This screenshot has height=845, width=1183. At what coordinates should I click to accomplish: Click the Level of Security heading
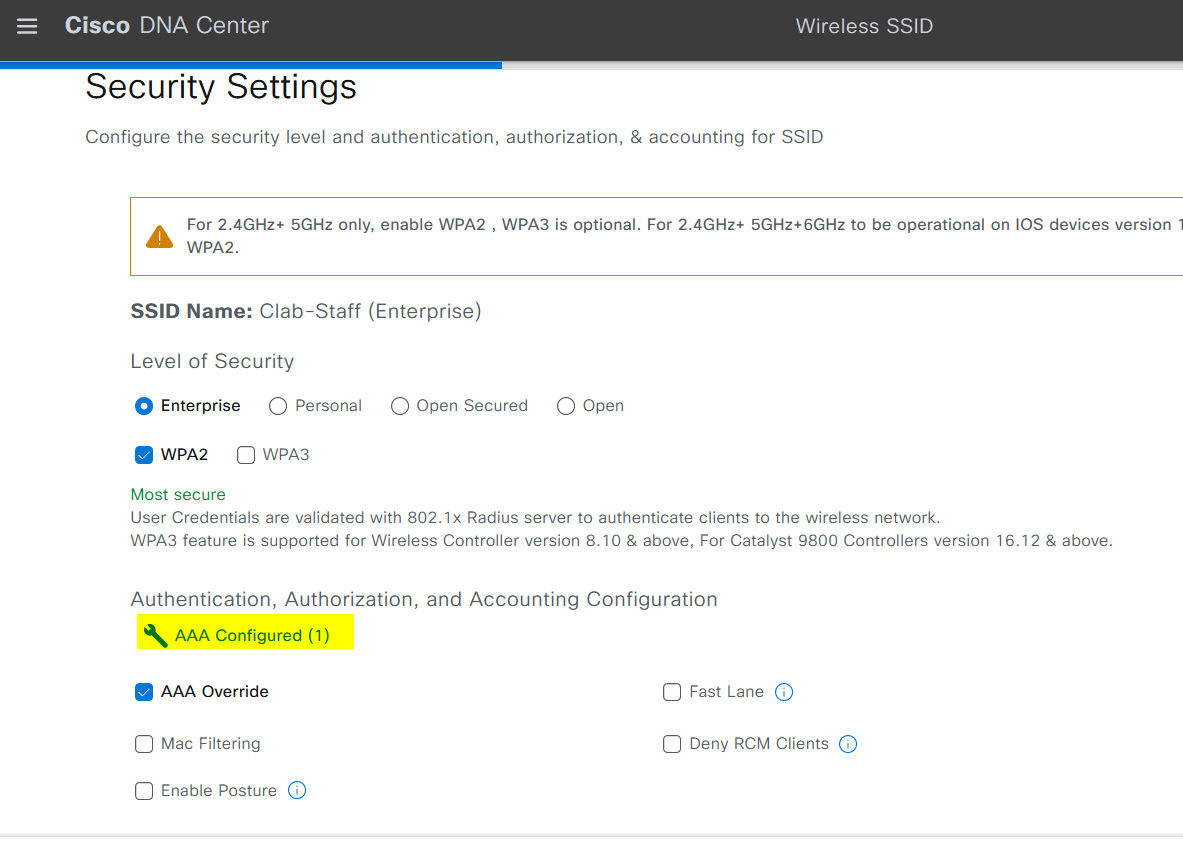click(212, 361)
